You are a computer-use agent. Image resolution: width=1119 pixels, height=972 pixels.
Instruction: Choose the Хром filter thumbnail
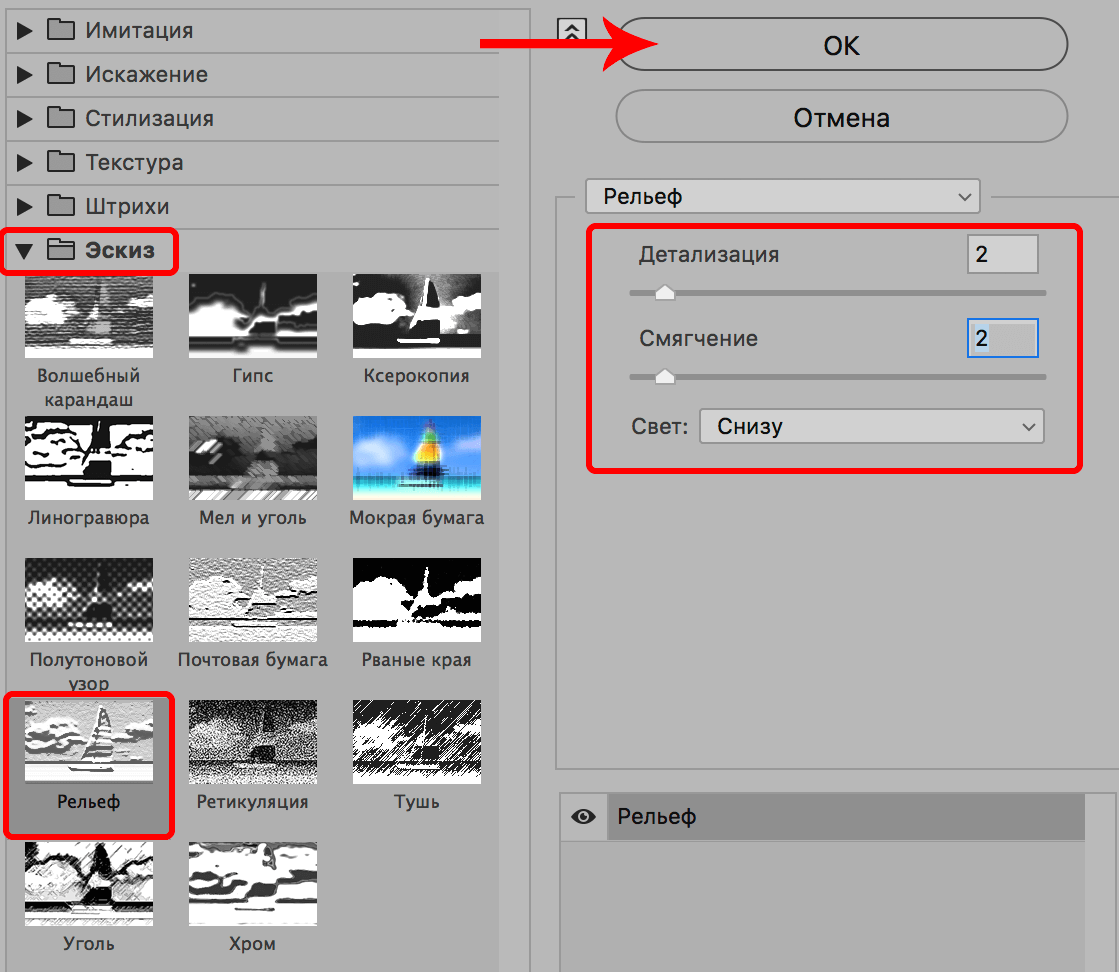tap(252, 883)
